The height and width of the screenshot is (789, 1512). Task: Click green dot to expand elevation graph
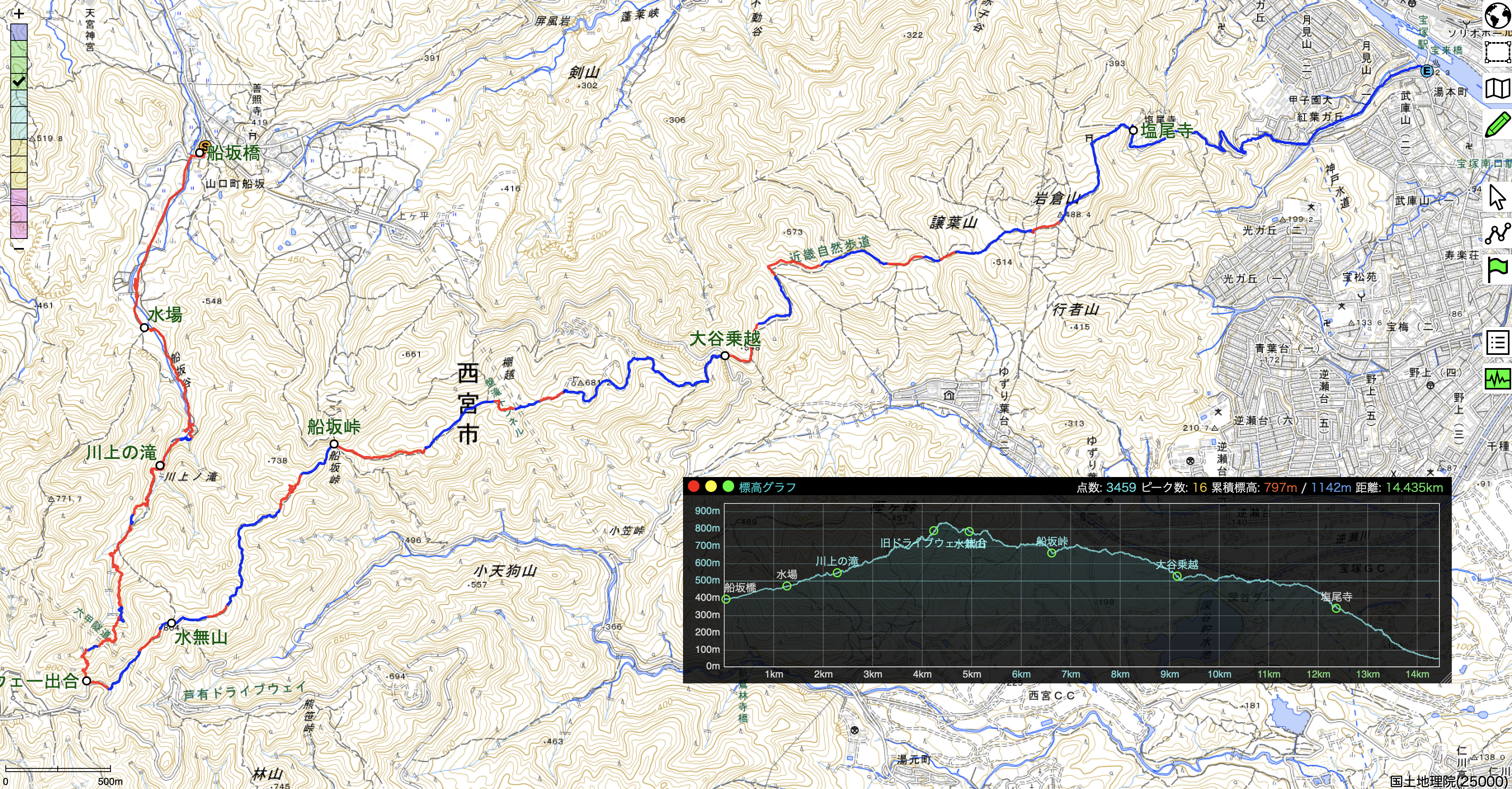pyautogui.click(x=728, y=487)
